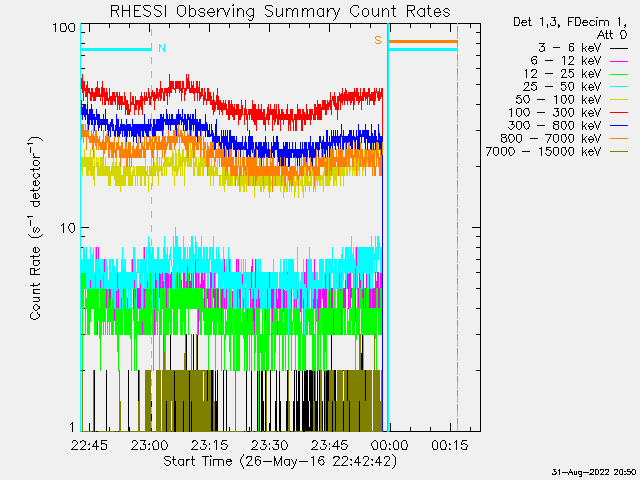Select the 6 - 12 keV legend label
Viewport: 640px width, 480px height.
(x=566, y=61)
